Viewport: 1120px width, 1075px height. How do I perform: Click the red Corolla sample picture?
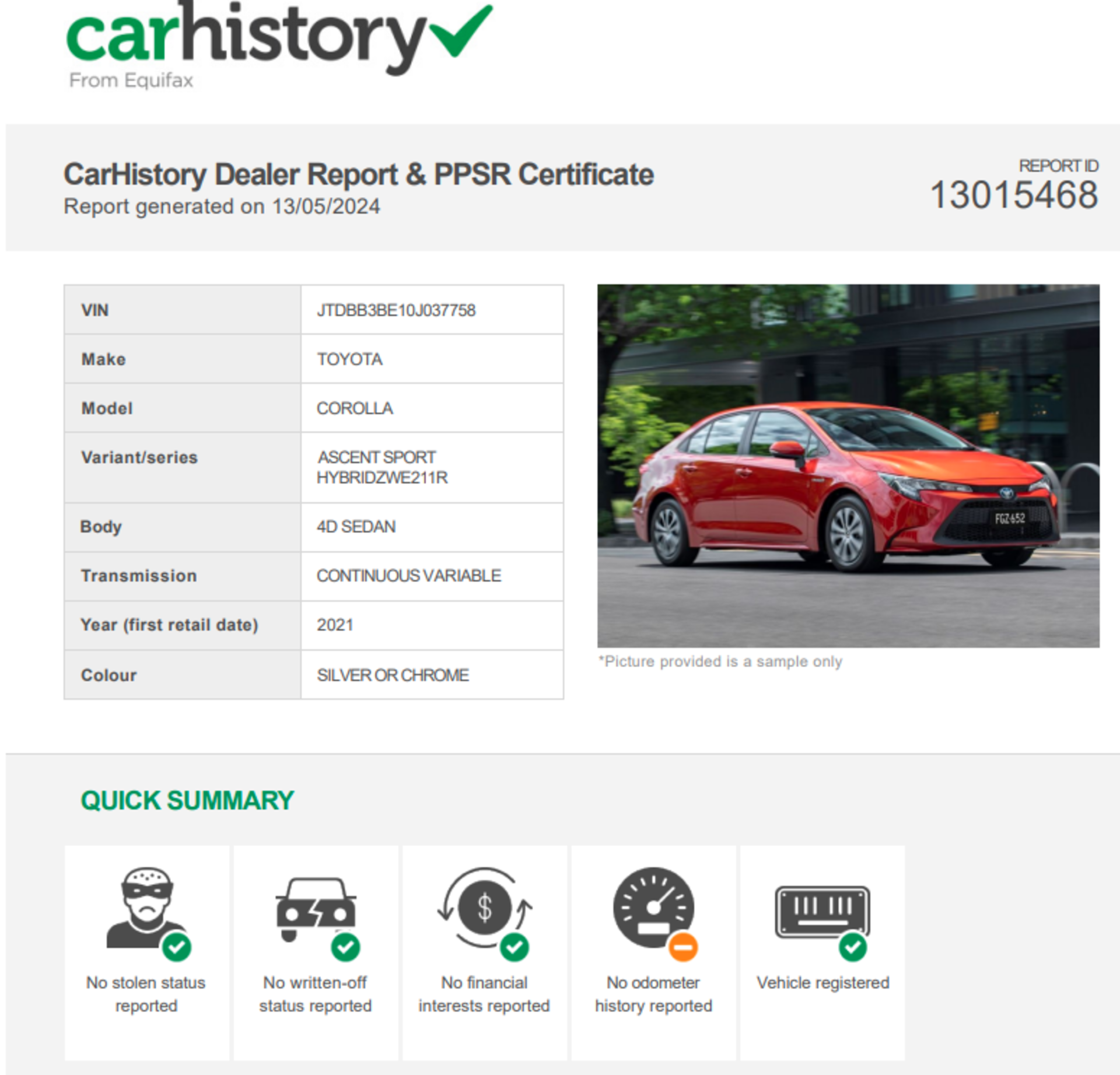[848, 465]
